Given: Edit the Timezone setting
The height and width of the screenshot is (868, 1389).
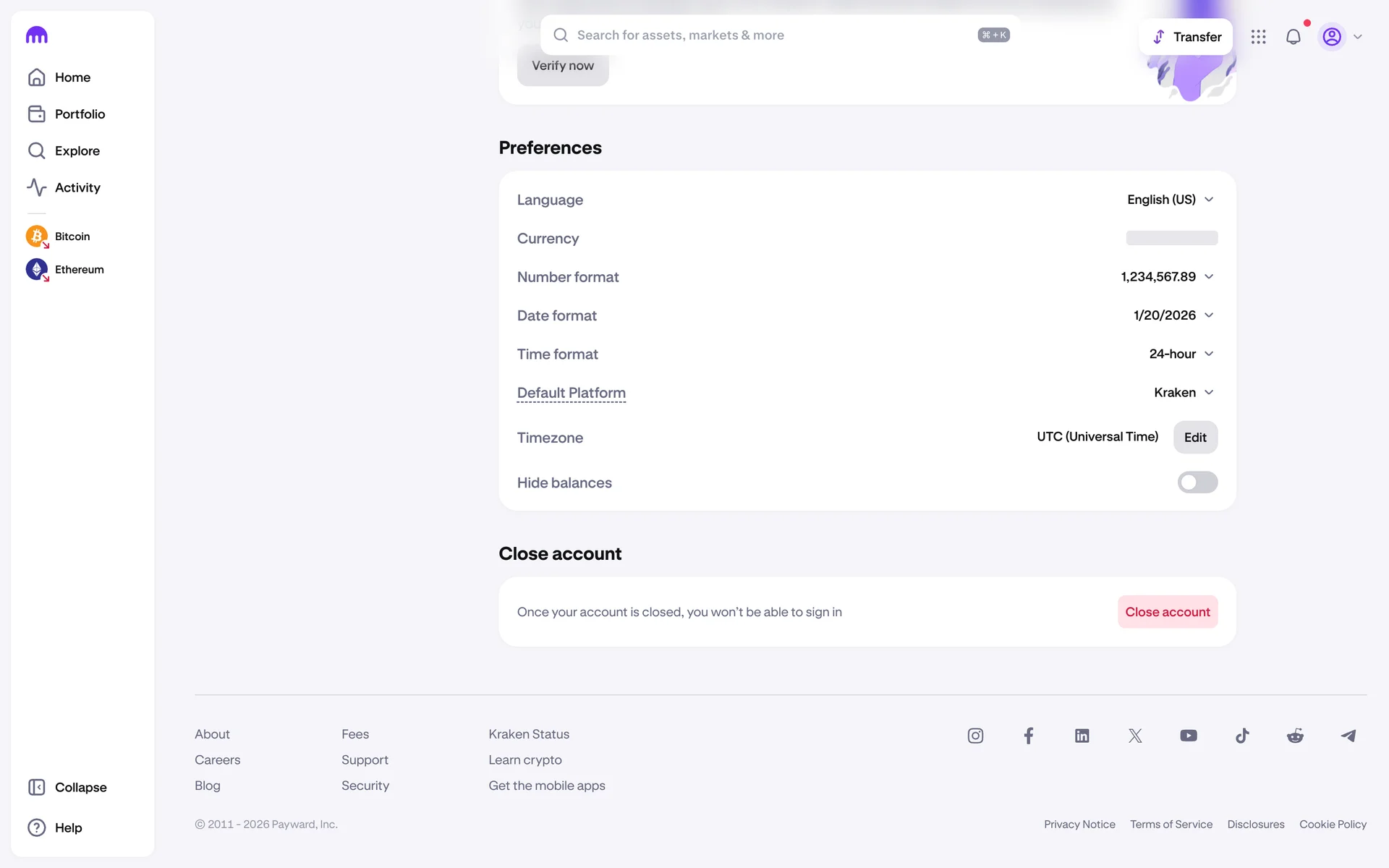Looking at the screenshot, I should point(1194,438).
